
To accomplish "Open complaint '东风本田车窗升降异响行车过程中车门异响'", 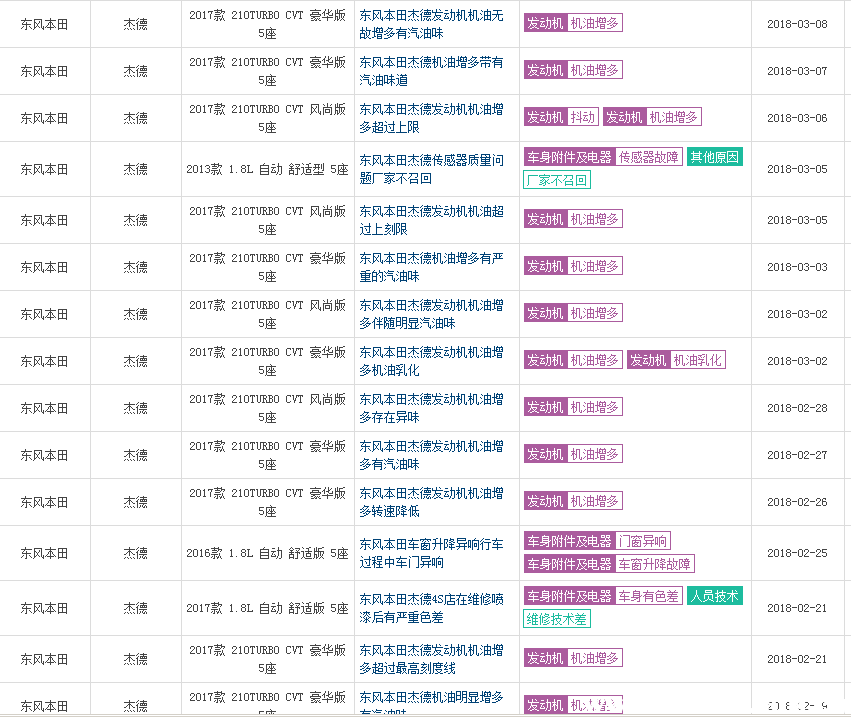I will click(x=431, y=552).
